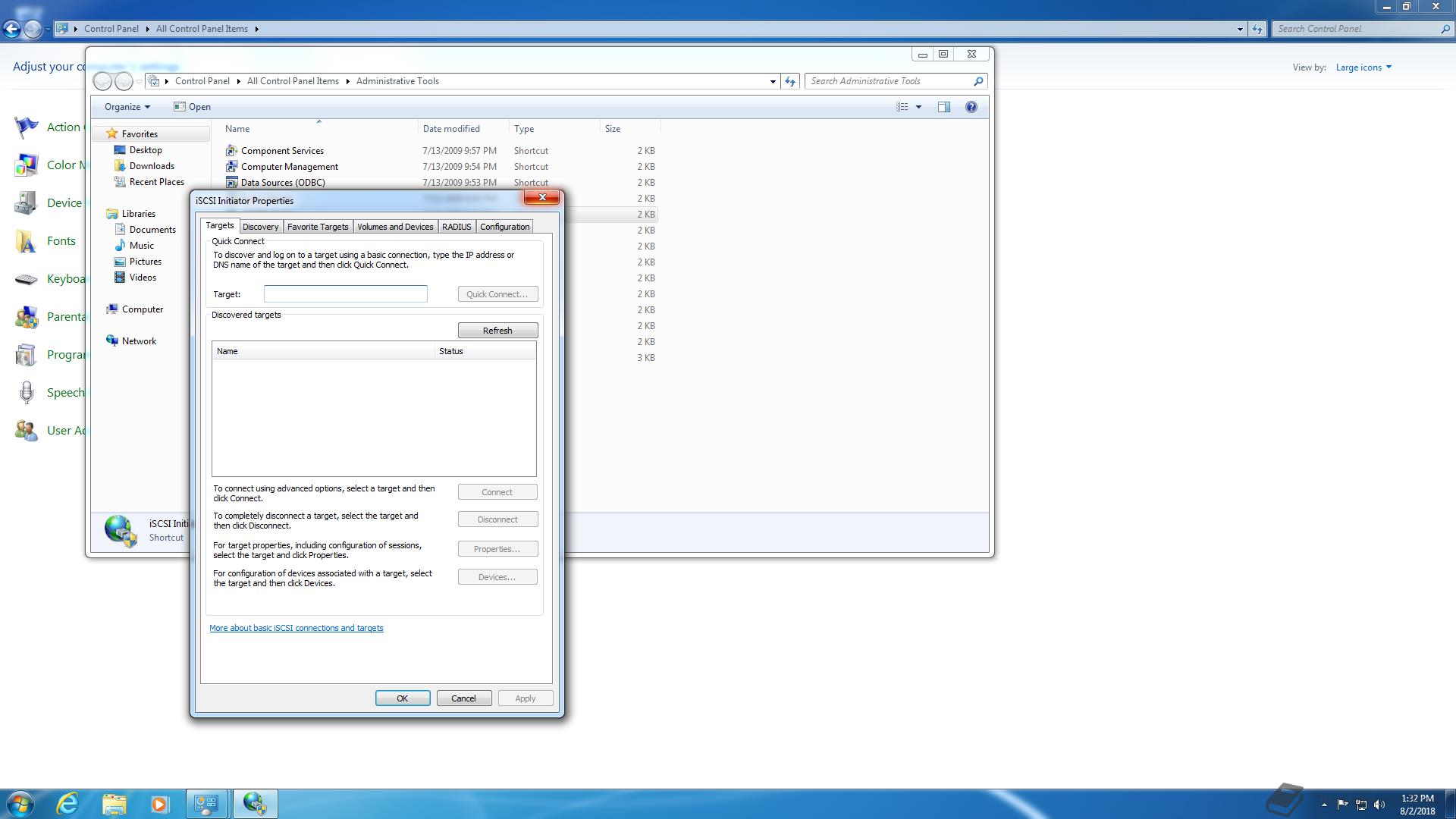
Task: Select Libraries in navigation pane
Action: point(138,214)
